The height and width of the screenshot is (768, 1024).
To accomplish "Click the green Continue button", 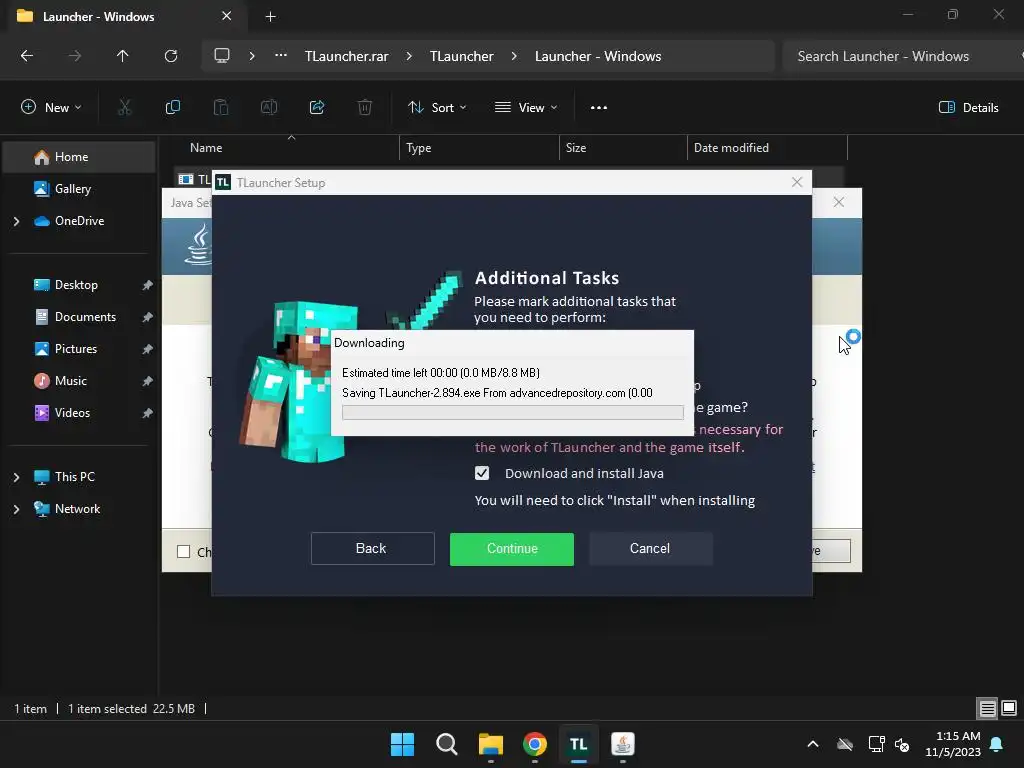I will click(511, 549).
